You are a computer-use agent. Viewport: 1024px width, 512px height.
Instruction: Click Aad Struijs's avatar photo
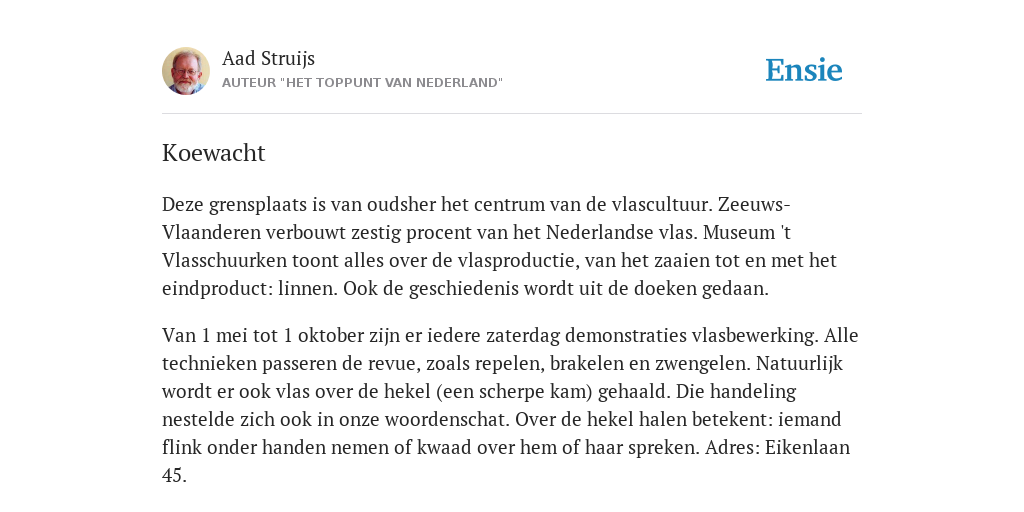click(x=186, y=71)
